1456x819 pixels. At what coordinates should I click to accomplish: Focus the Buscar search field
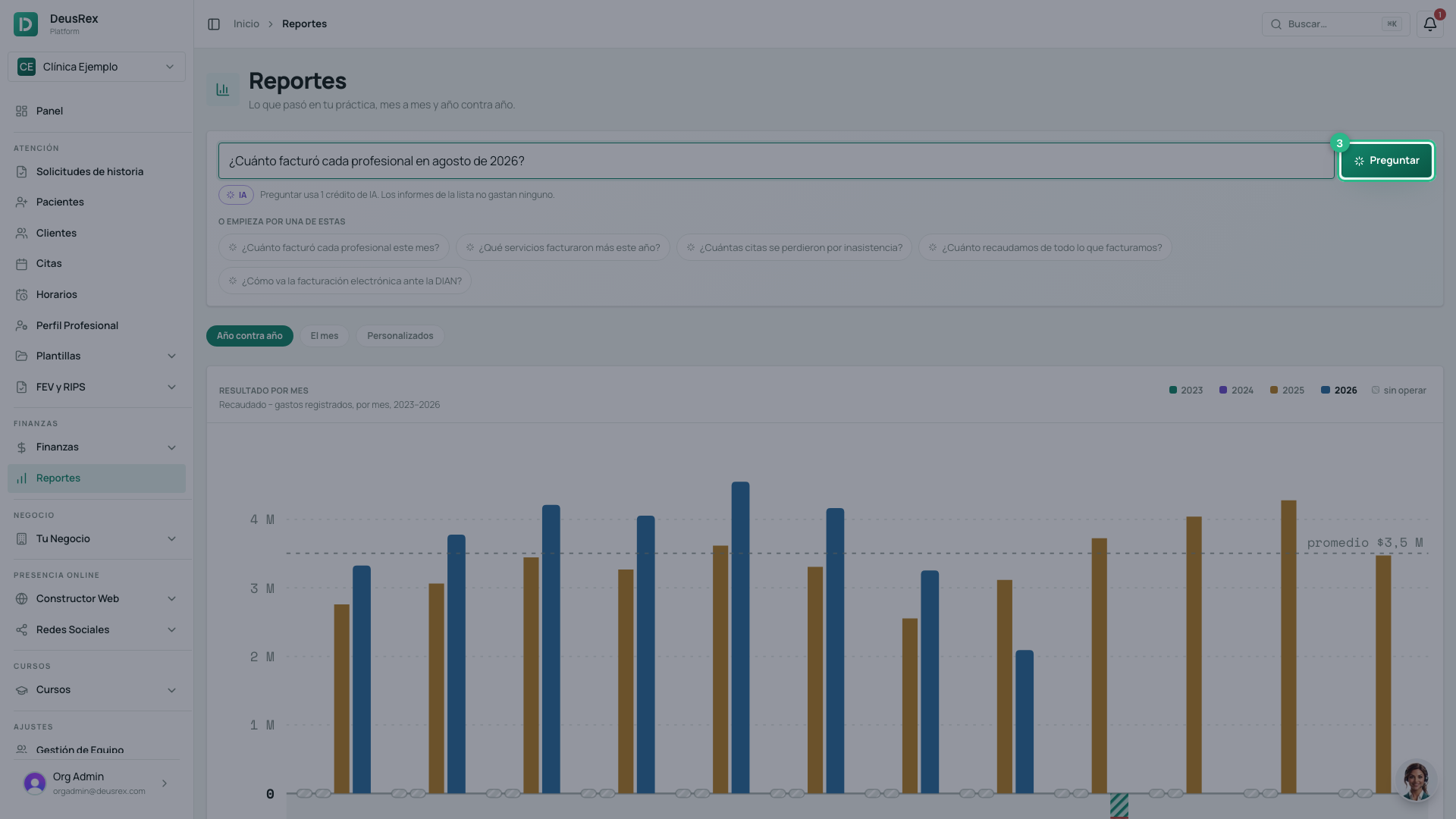click(x=1335, y=24)
